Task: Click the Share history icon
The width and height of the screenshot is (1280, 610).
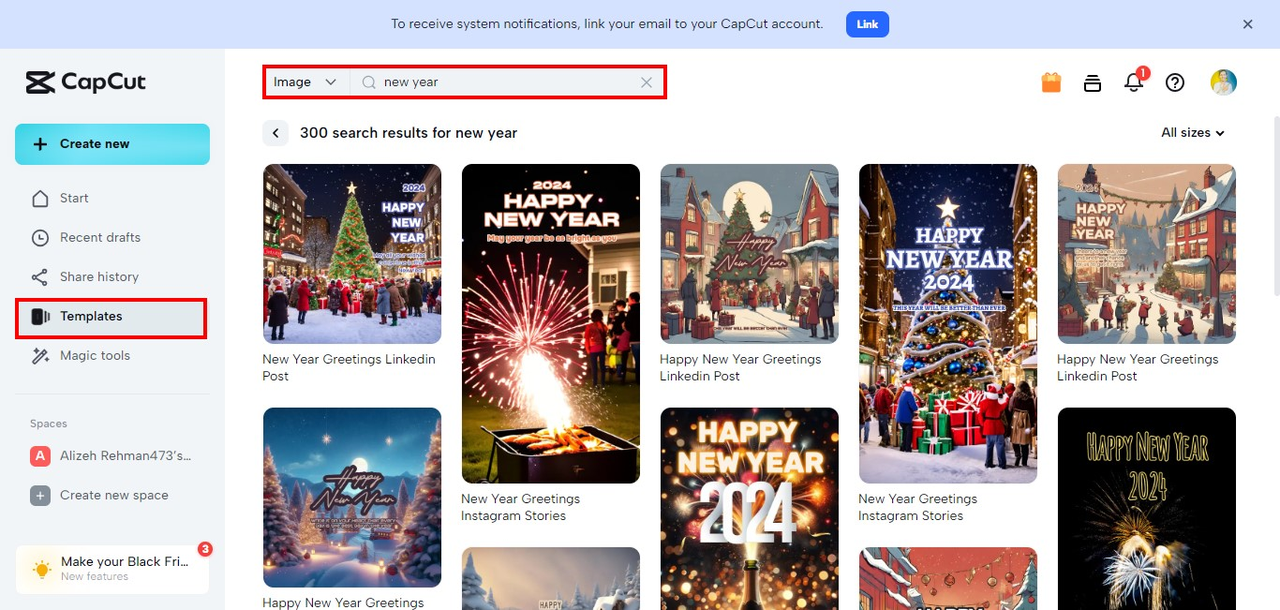Action: [40, 277]
